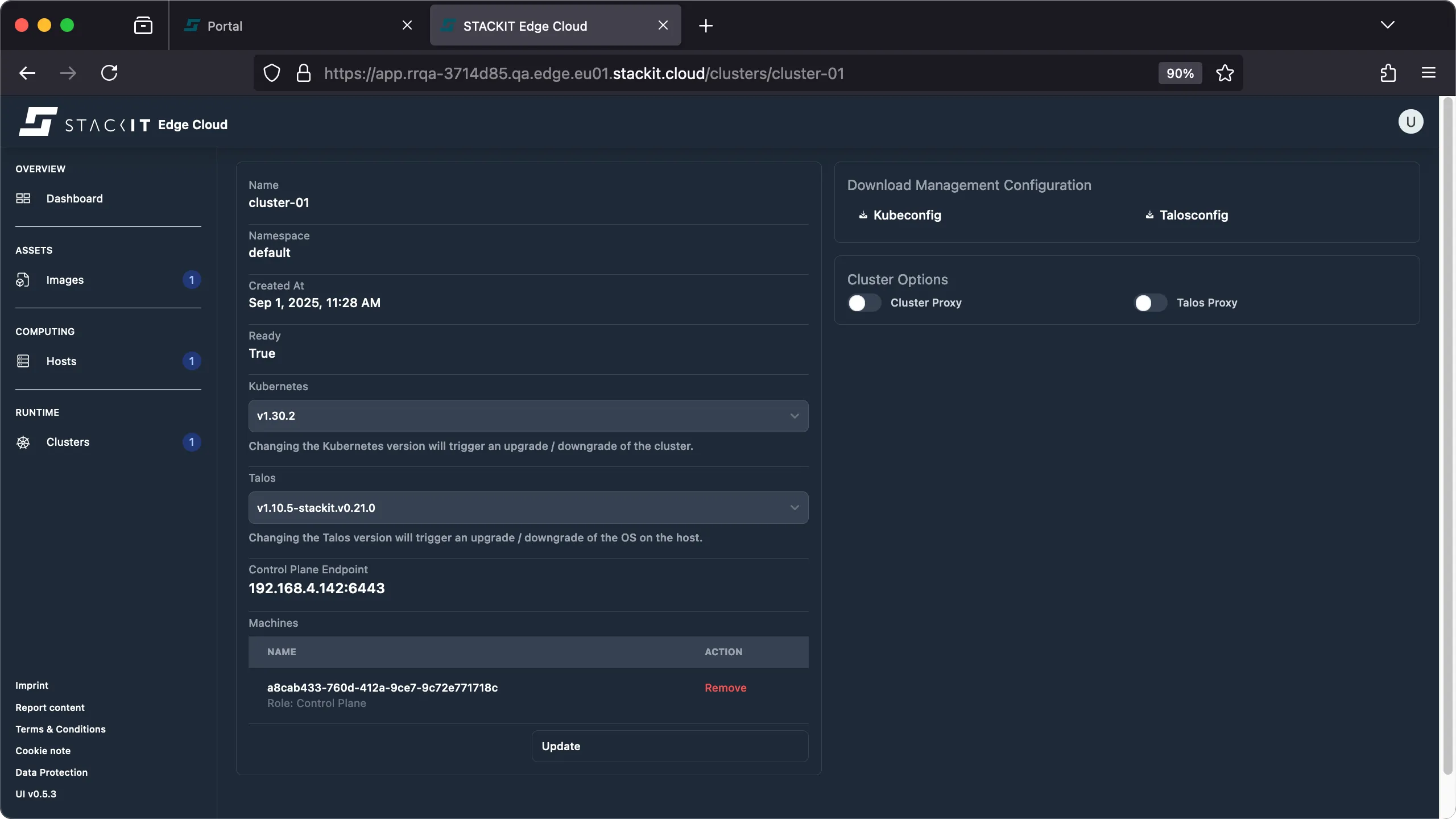Enable the Cluster Proxy option
The image size is (1456, 819).
863,303
